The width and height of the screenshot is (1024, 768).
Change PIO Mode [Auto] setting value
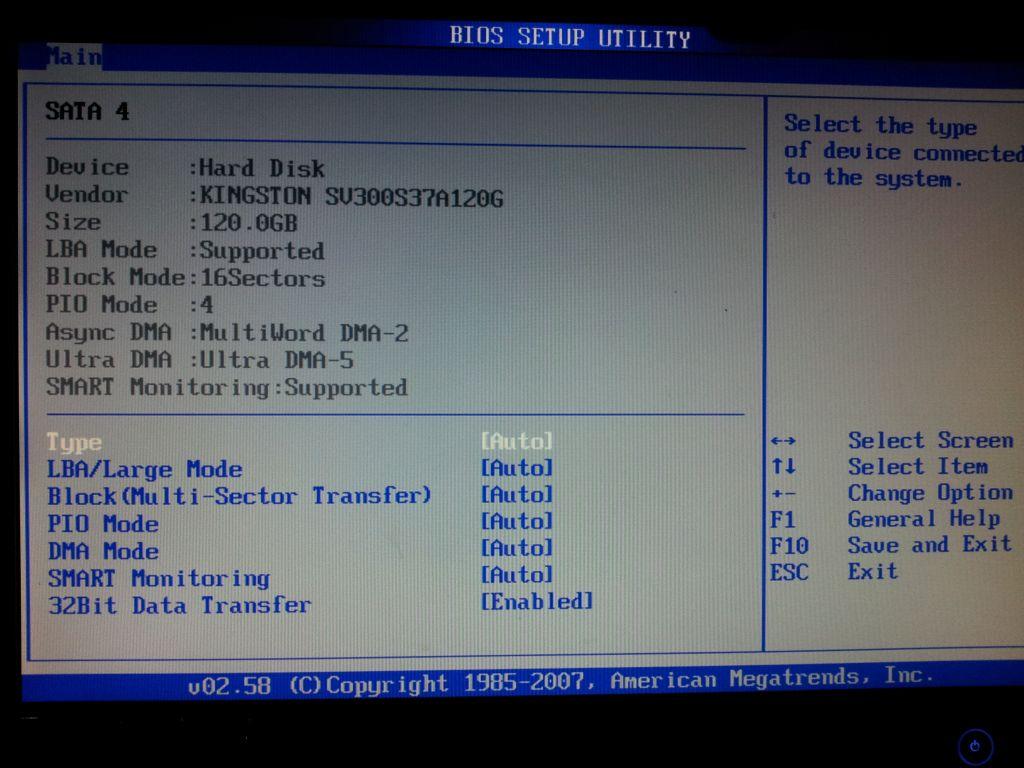[517, 522]
